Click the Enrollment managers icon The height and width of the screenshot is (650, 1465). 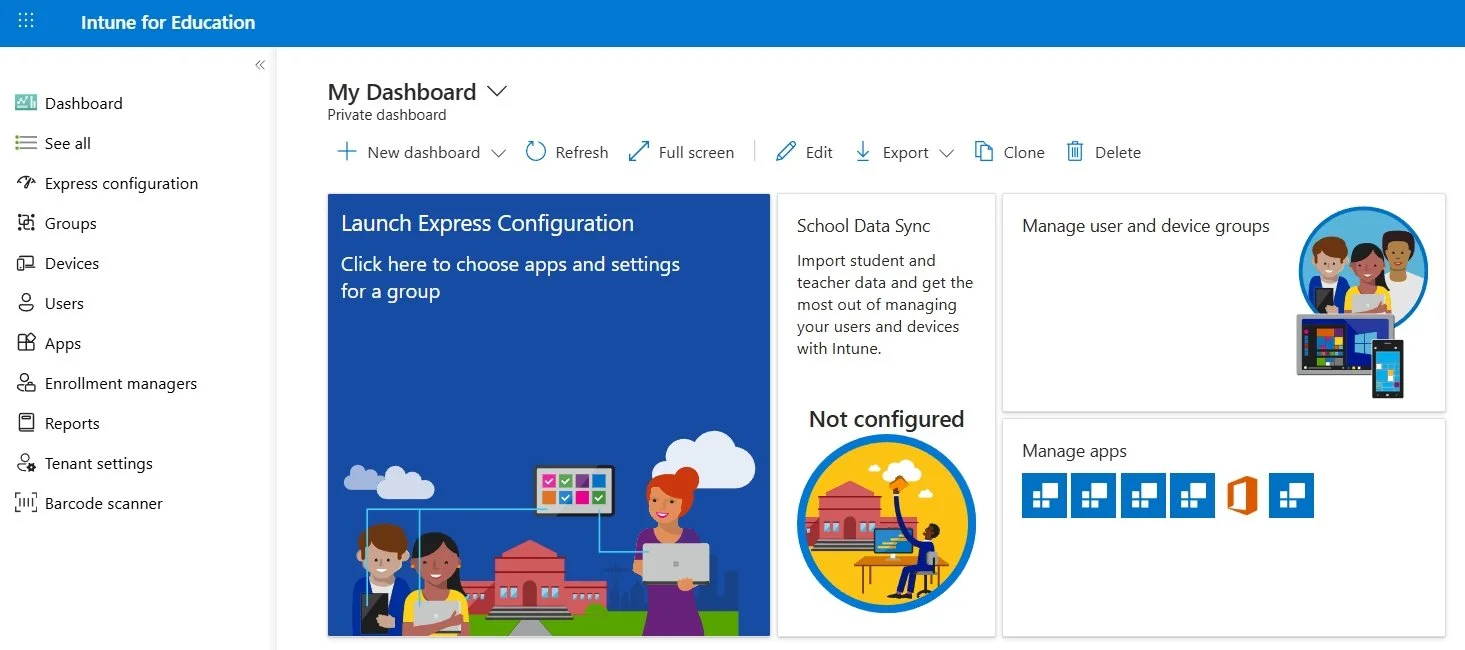pos(26,383)
